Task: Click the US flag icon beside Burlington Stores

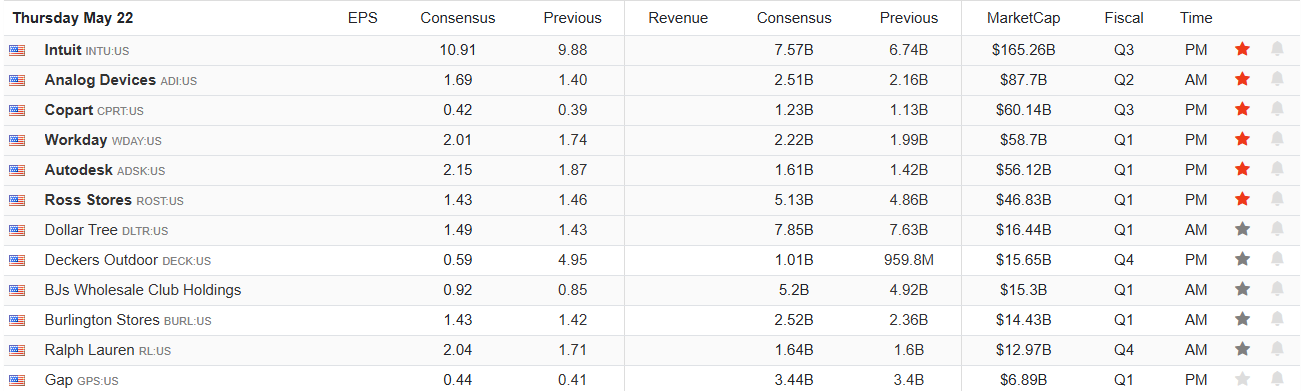Action: coord(17,320)
